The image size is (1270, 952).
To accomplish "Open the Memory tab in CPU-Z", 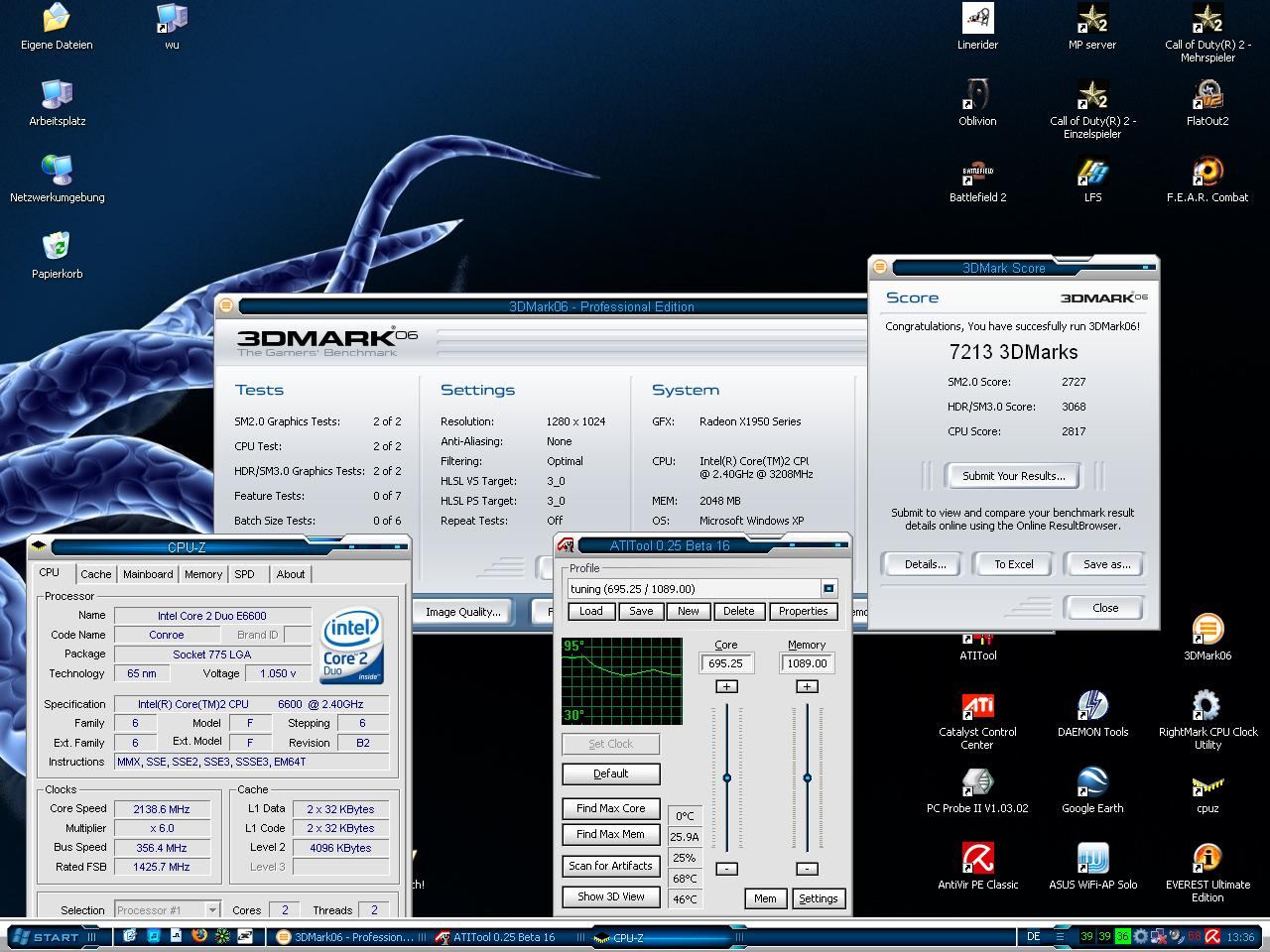I will coord(203,574).
